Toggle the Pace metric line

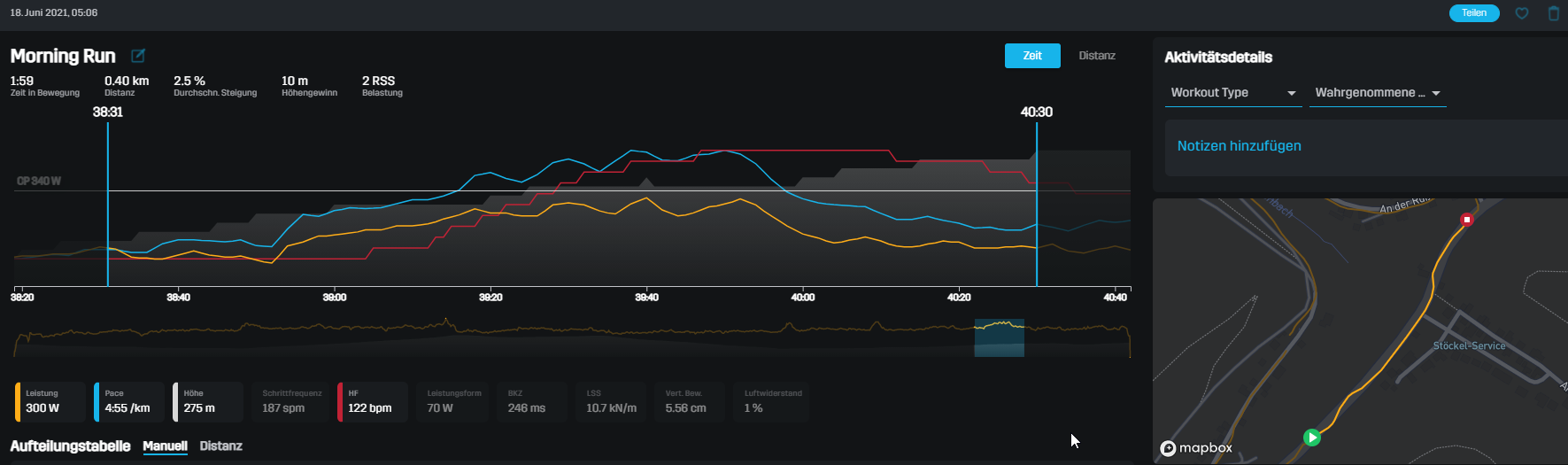(x=129, y=401)
